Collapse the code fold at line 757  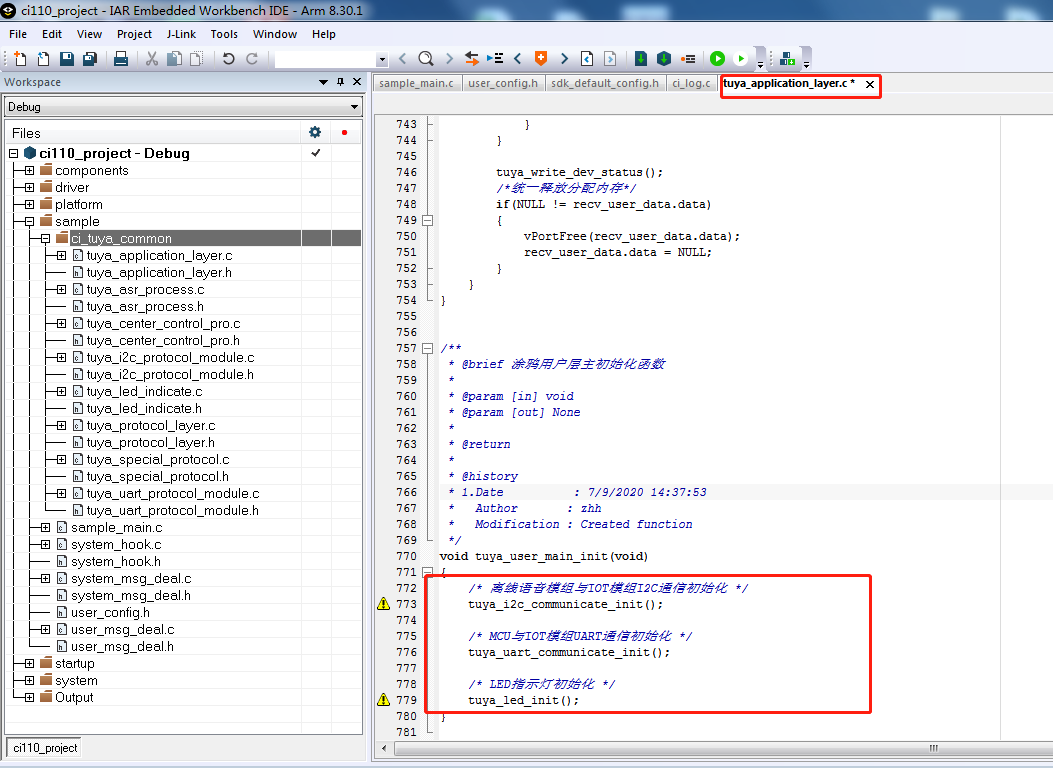[427, 348]
